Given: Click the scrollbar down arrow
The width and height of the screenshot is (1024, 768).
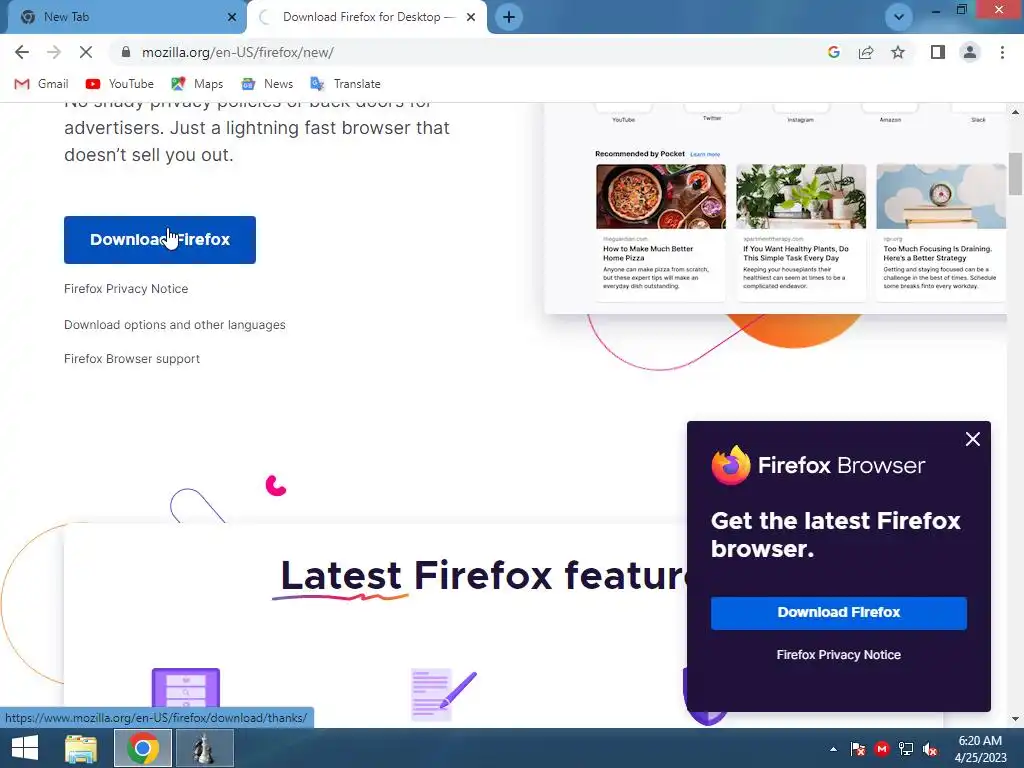Looking at the screenshot, I should [x=1015, y=719].
